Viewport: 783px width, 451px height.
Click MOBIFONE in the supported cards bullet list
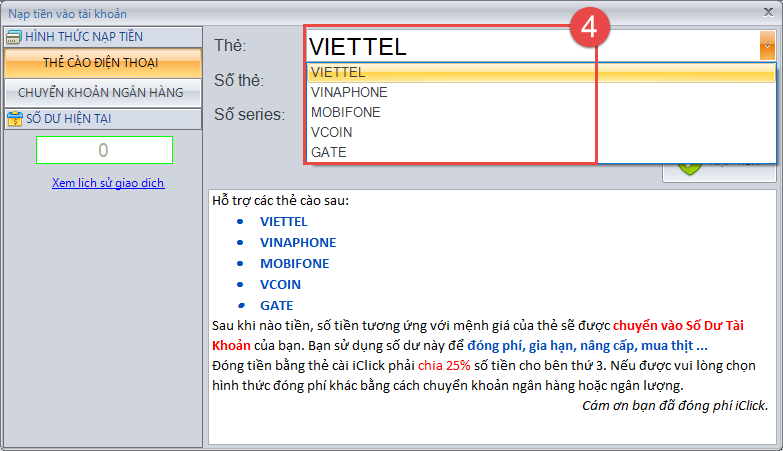click(x=295, y=264)
